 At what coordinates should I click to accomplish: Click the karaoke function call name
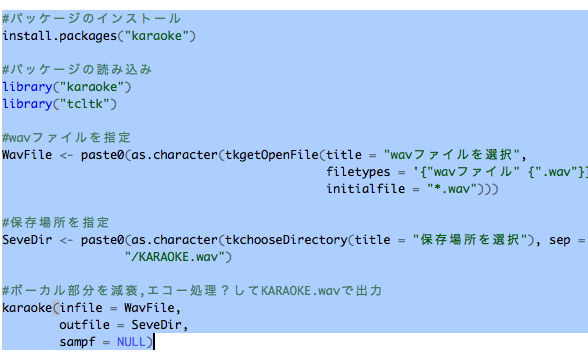[27, 308]
